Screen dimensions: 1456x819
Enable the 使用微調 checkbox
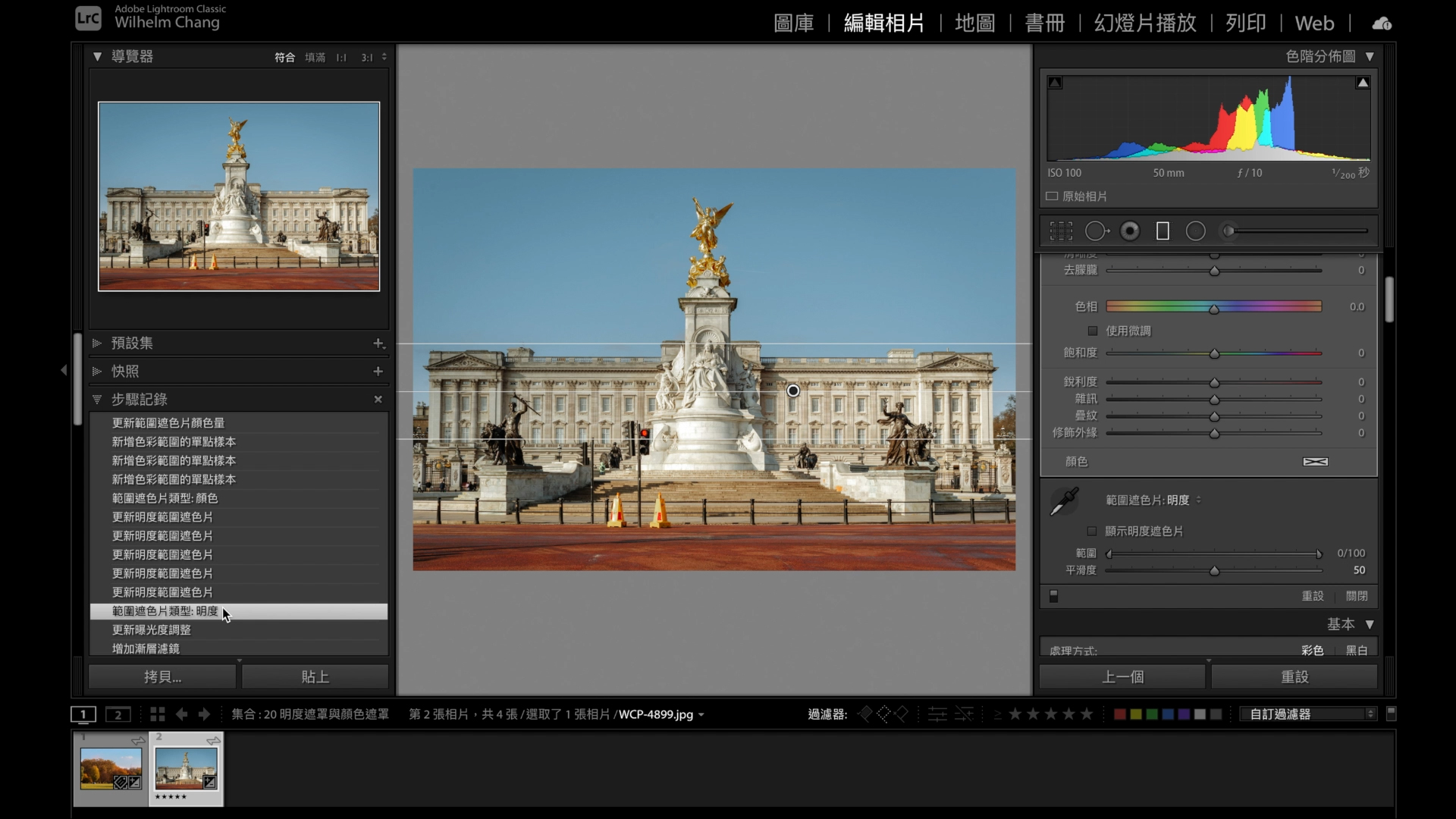(x=1093, y=331)
